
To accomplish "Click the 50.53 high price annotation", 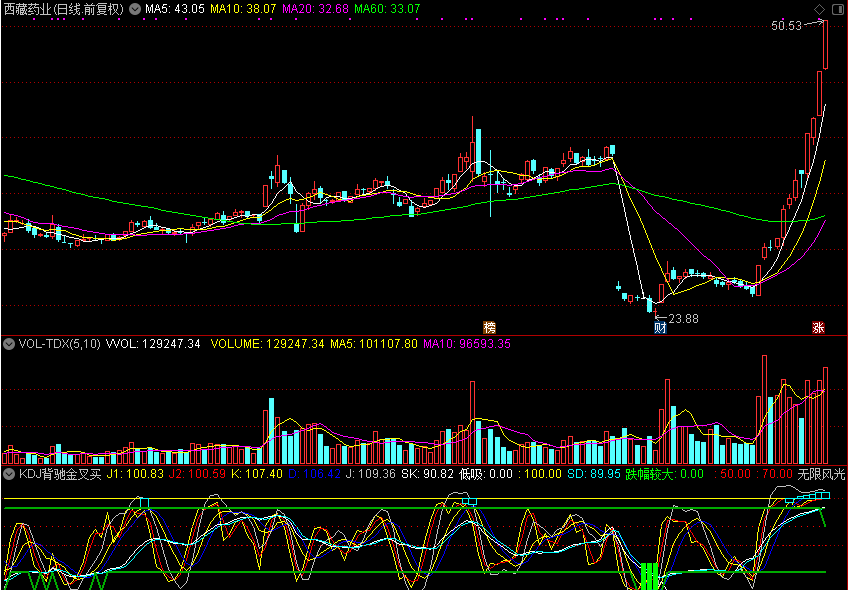I will pos(786,26).
